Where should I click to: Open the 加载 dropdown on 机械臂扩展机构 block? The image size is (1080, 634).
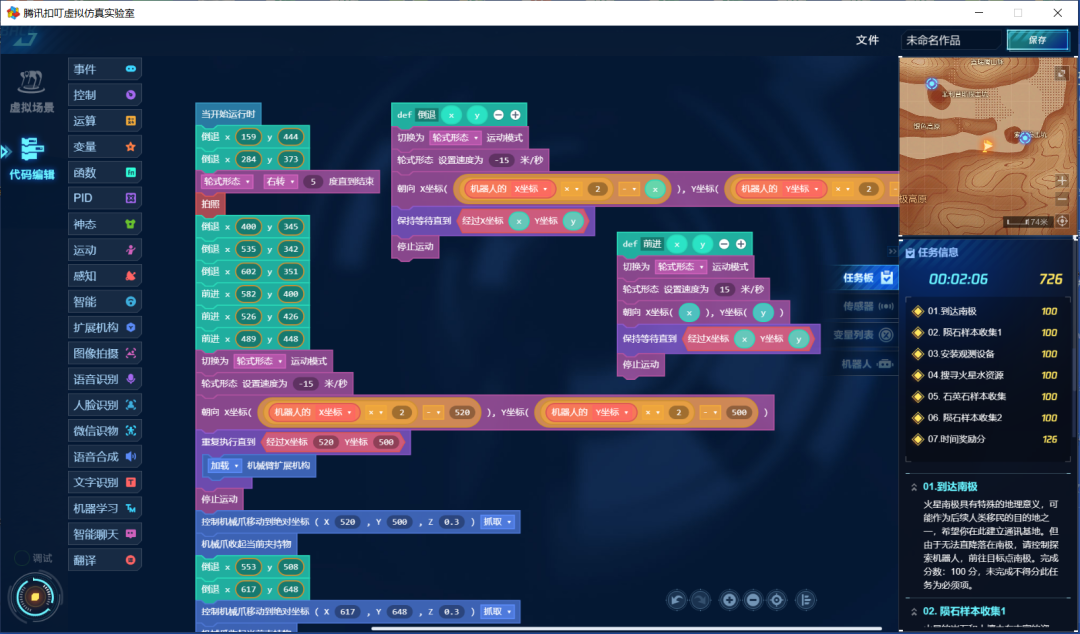point(224,466)
